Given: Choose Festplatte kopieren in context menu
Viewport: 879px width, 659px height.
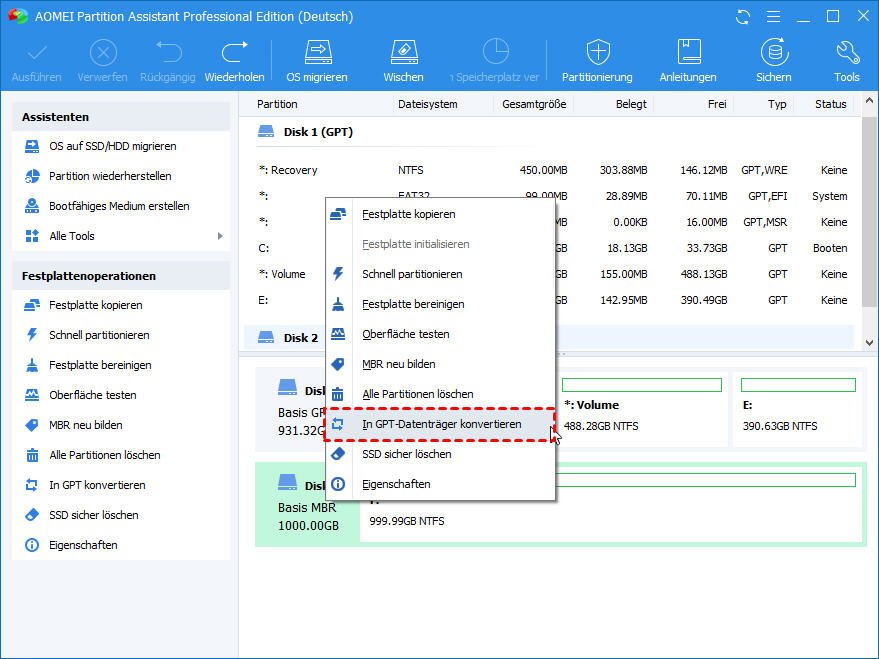Looking at the screenshot, I should coord(441,215).
